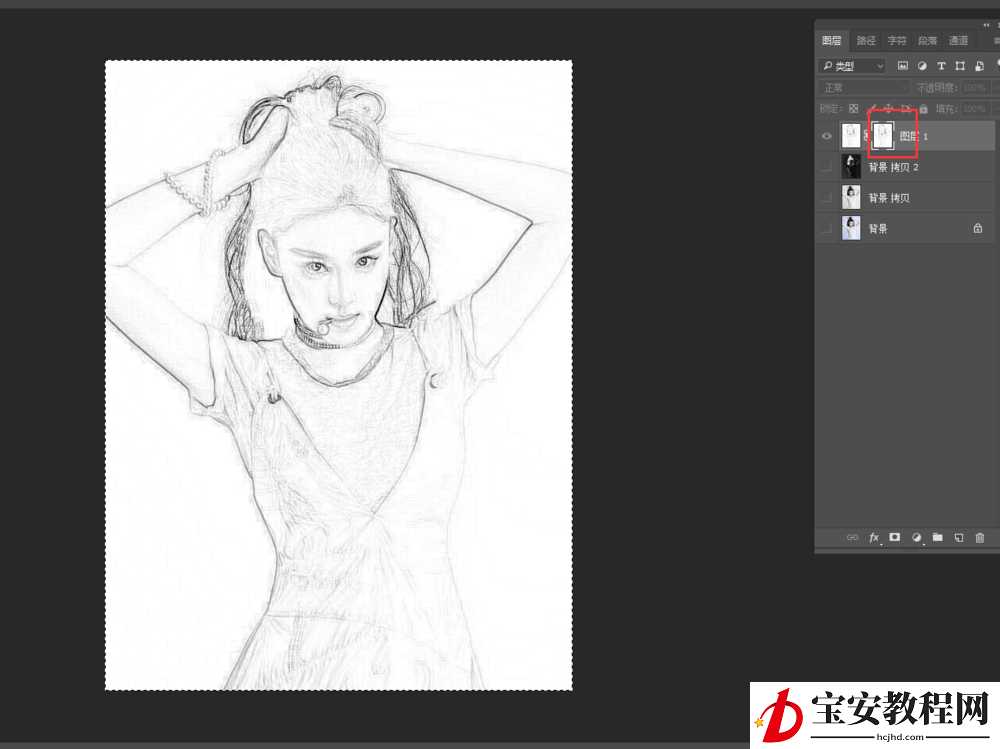1000x749 pixels.
Task: Lock all attributes padlock icon
Action: coord(923,108)
